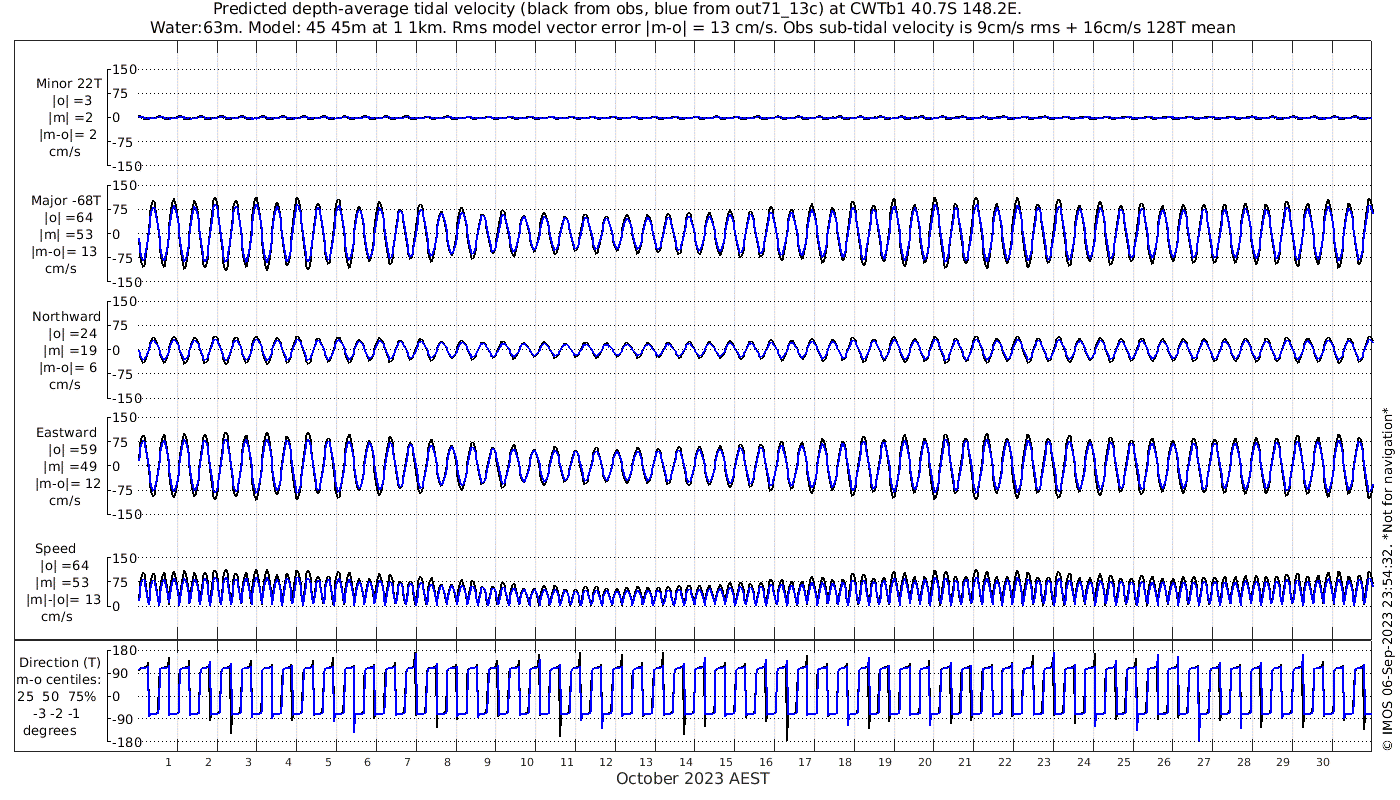Viewport: 1400px width, 800px height.
Task: Click '|m| =19' in the Northward panel
Action: click(68, 351)
